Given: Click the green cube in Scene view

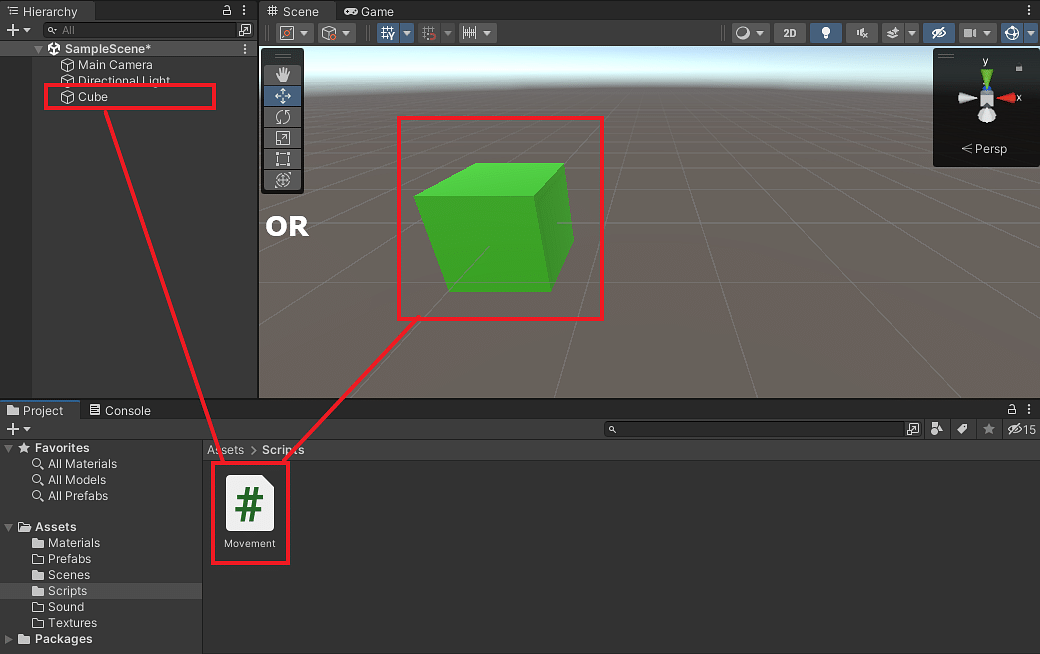Looking at the screenshot, I should click(x=494, y=229).
